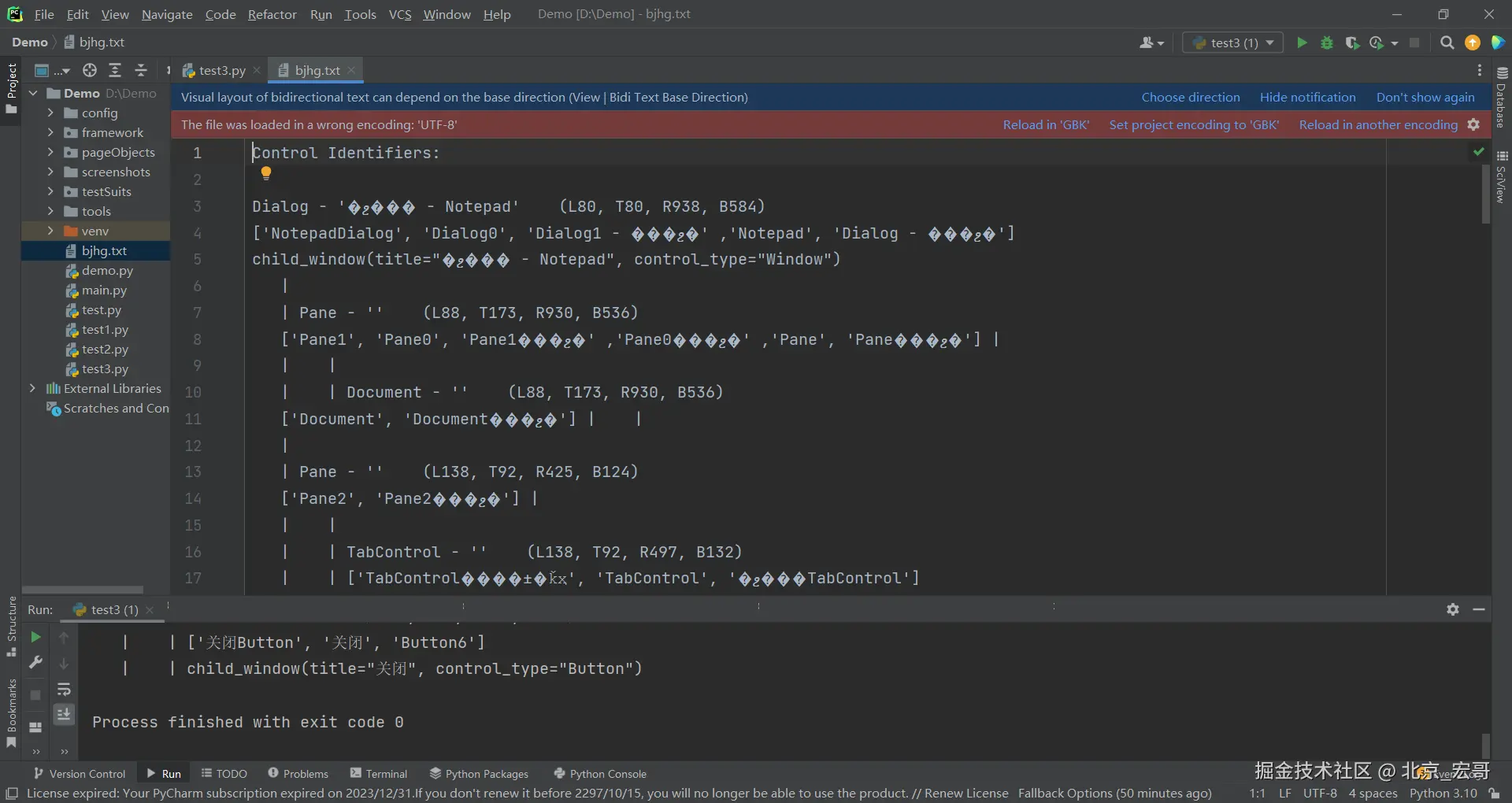
Task: Open Python Packages tool tab
Action: [x=479, y=774]
